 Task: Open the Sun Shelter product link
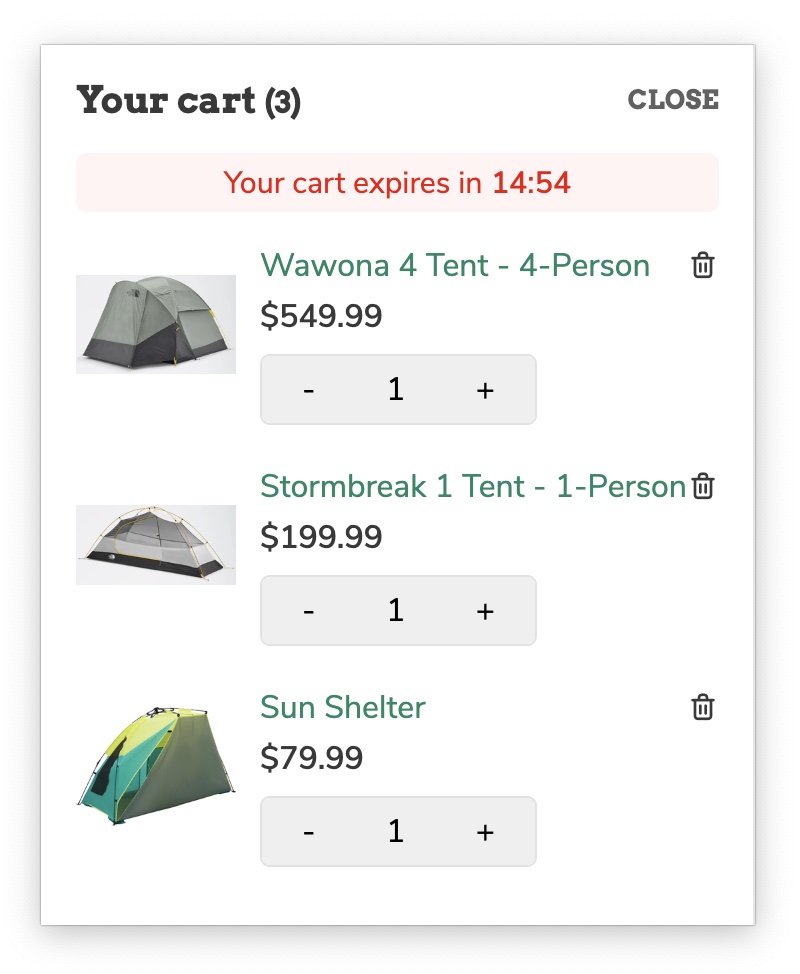coord(343,707)
